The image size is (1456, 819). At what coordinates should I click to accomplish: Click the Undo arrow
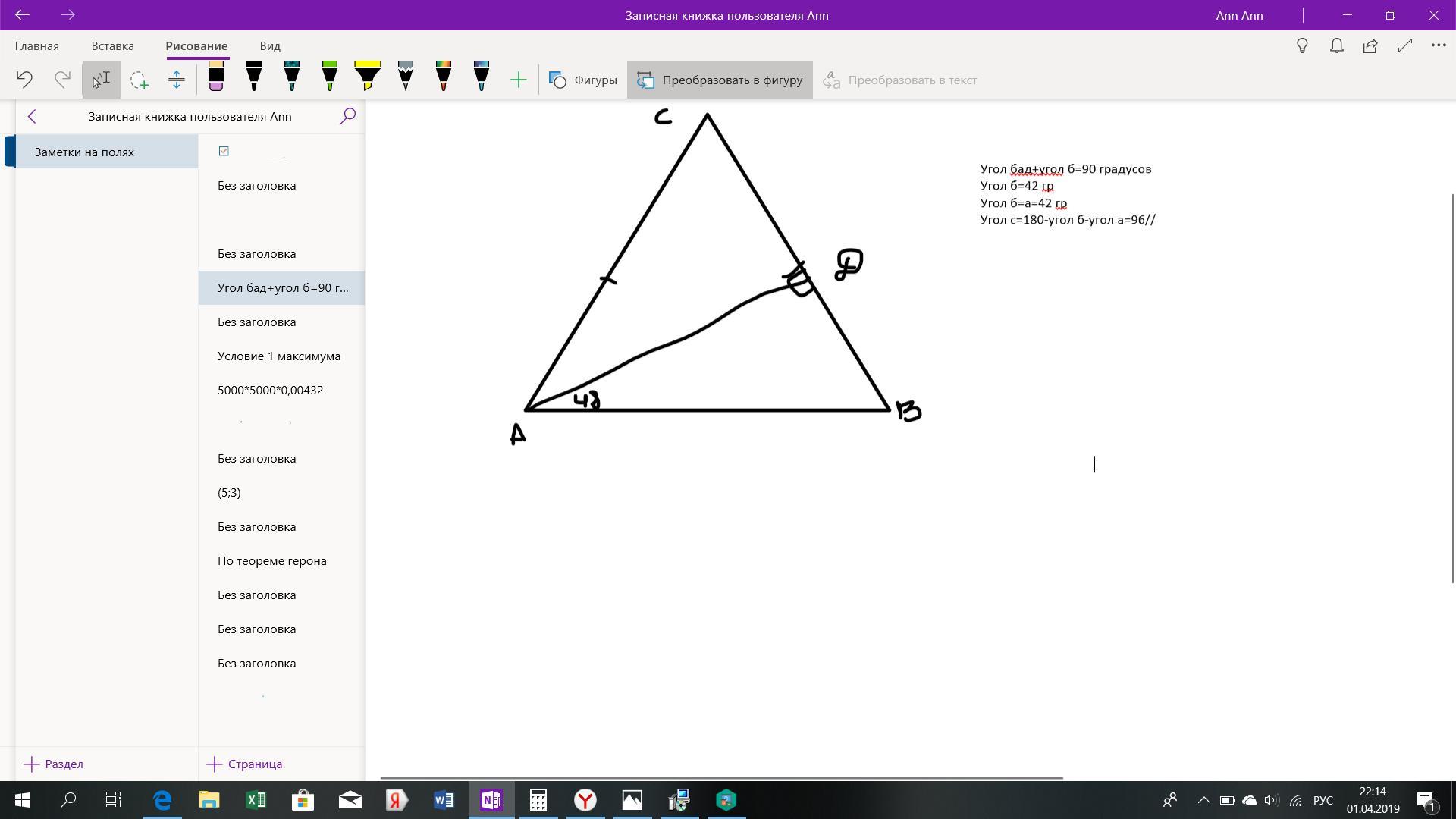tap(24, 80)
